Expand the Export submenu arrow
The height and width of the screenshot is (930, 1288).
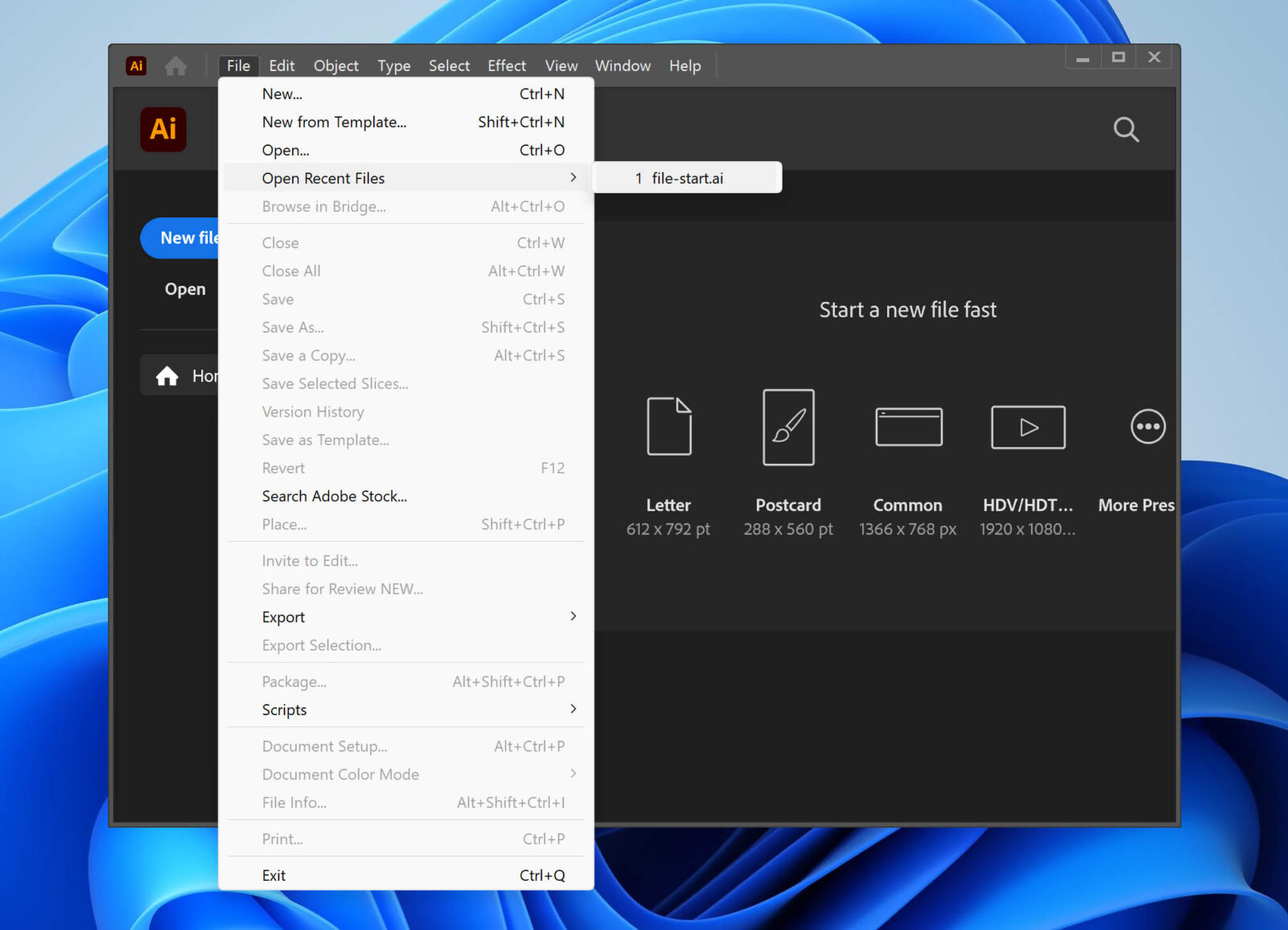coord(573,616)
